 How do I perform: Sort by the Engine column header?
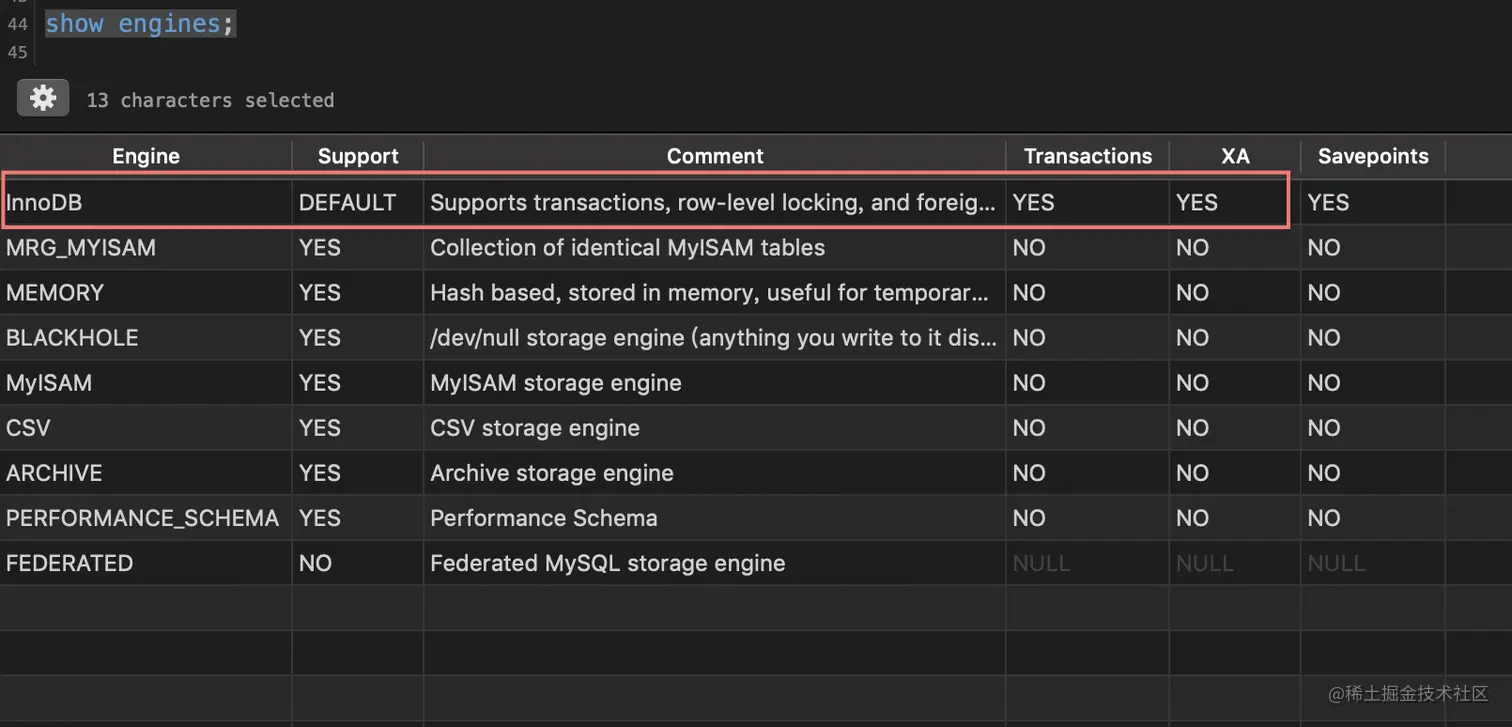(146, 156)
